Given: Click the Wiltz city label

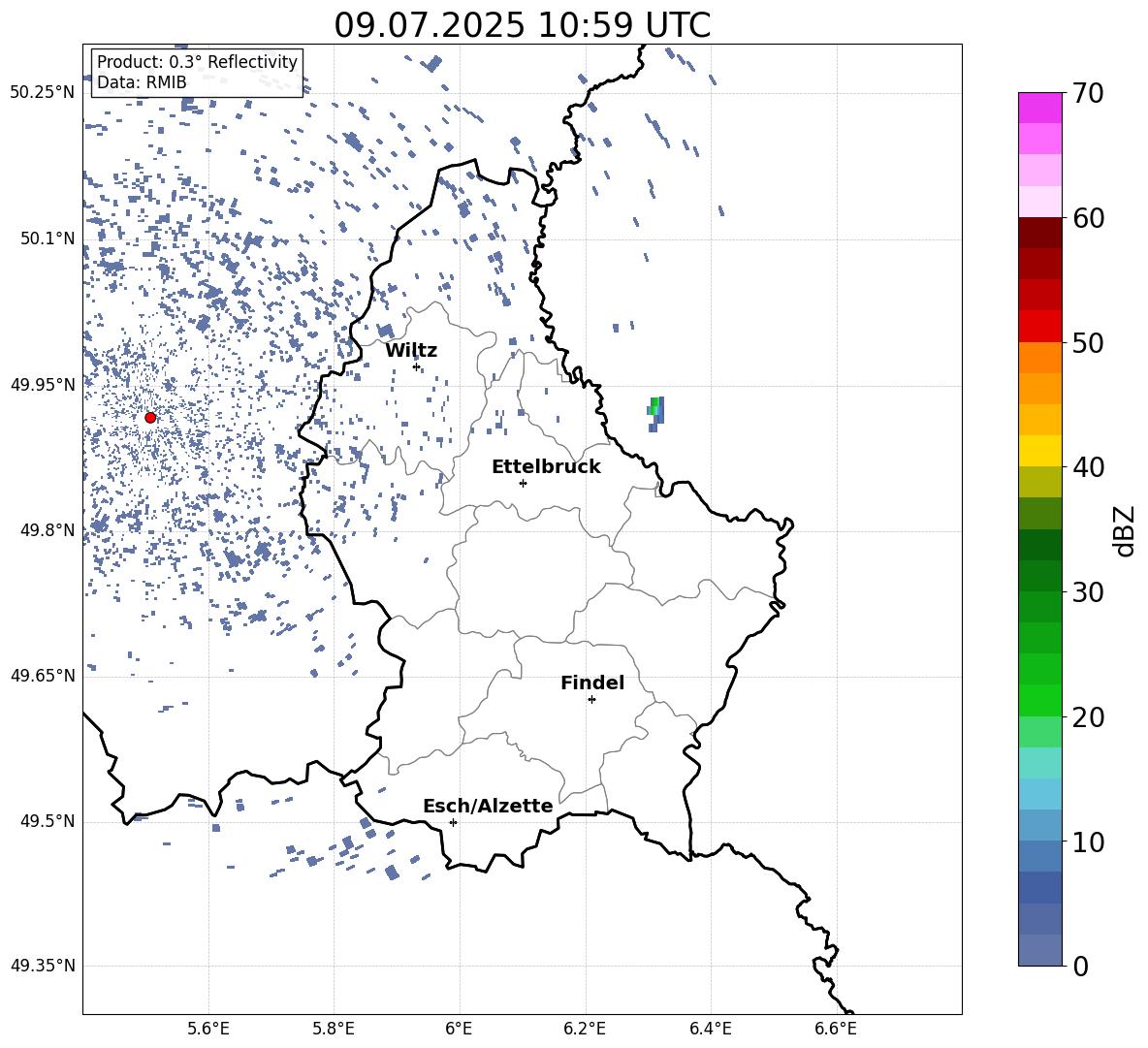Looking at the screenshot, I should 411,351.
